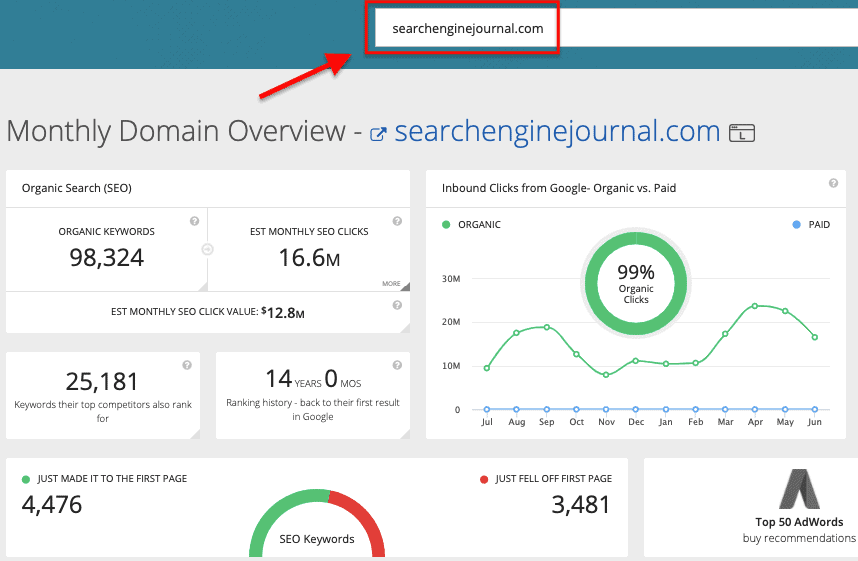
Task: Open Top 50 AdWords buy recommendations
Action: tap(799, 530)
